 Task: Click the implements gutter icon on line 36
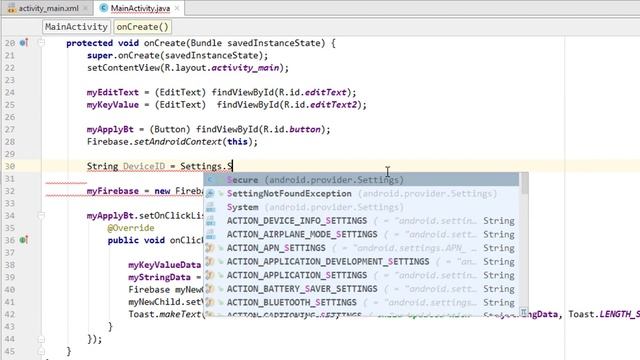coord(24,240)
